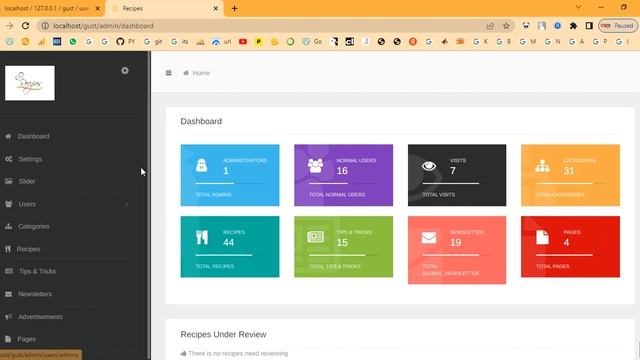The width and height of the screenshot is (640, 360).
Task: Click the Categories card sitemap icon
Action: click(x=542, y=166)
